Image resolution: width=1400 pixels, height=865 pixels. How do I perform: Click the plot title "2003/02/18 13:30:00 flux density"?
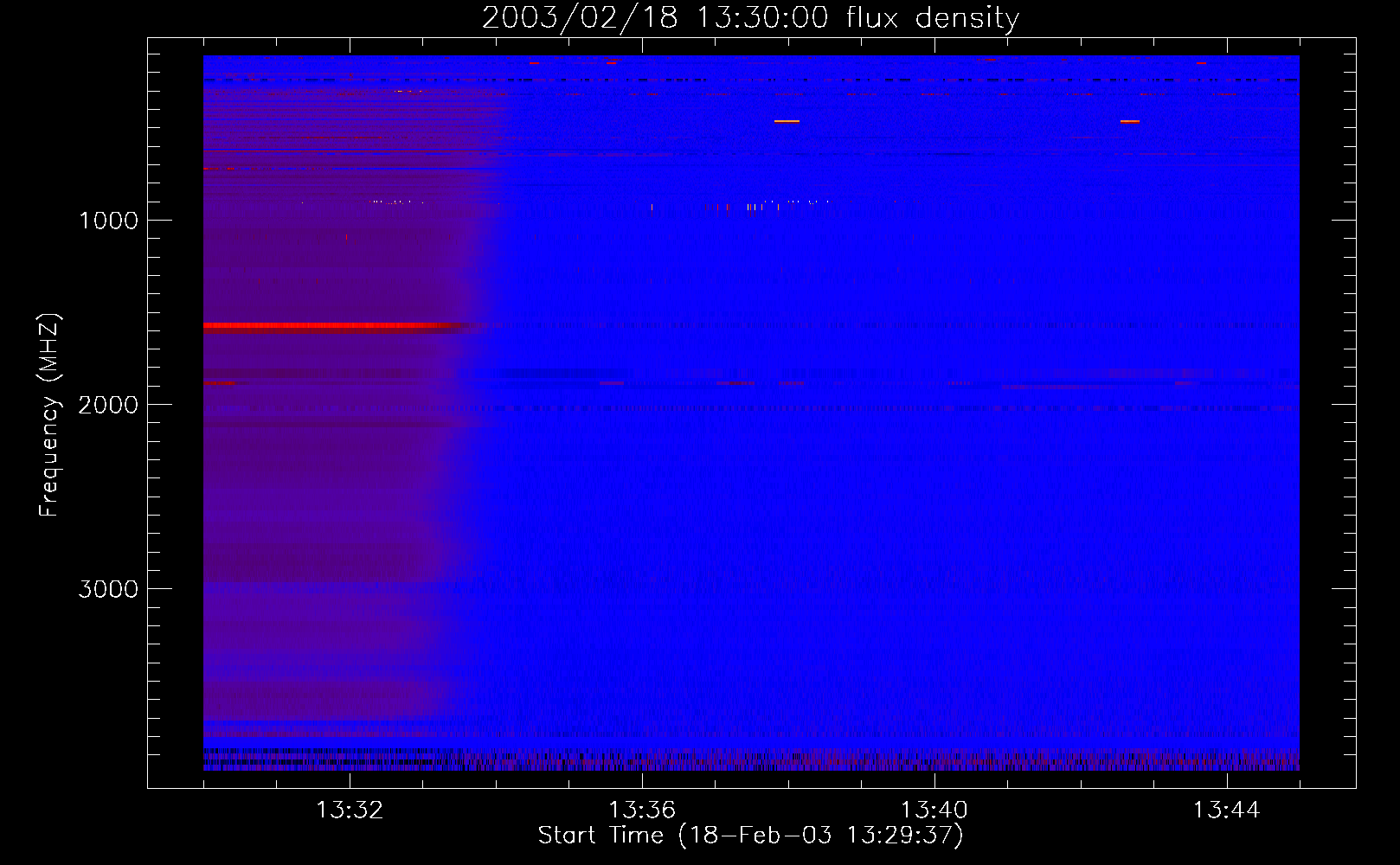pyautogui.click(x=750, y=17)
